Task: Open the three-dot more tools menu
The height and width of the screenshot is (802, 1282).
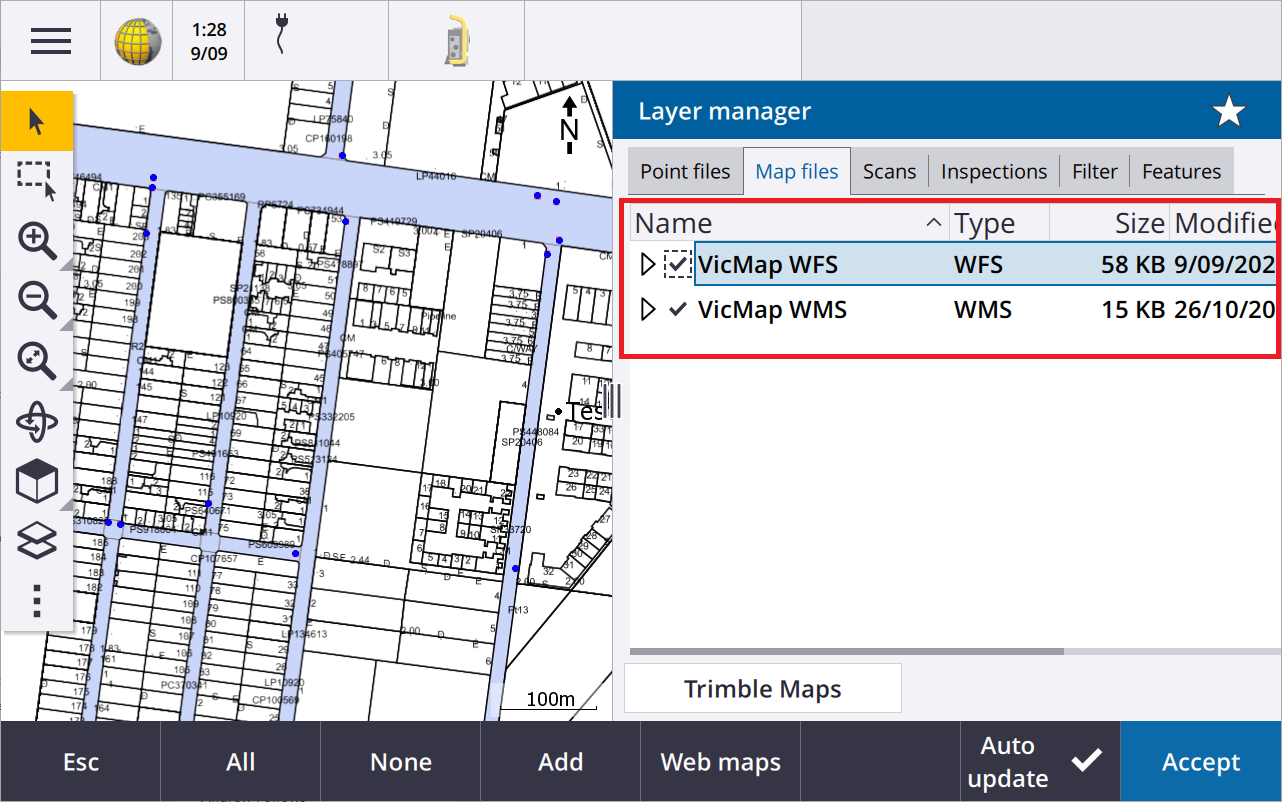Action: tap(37, 601)
